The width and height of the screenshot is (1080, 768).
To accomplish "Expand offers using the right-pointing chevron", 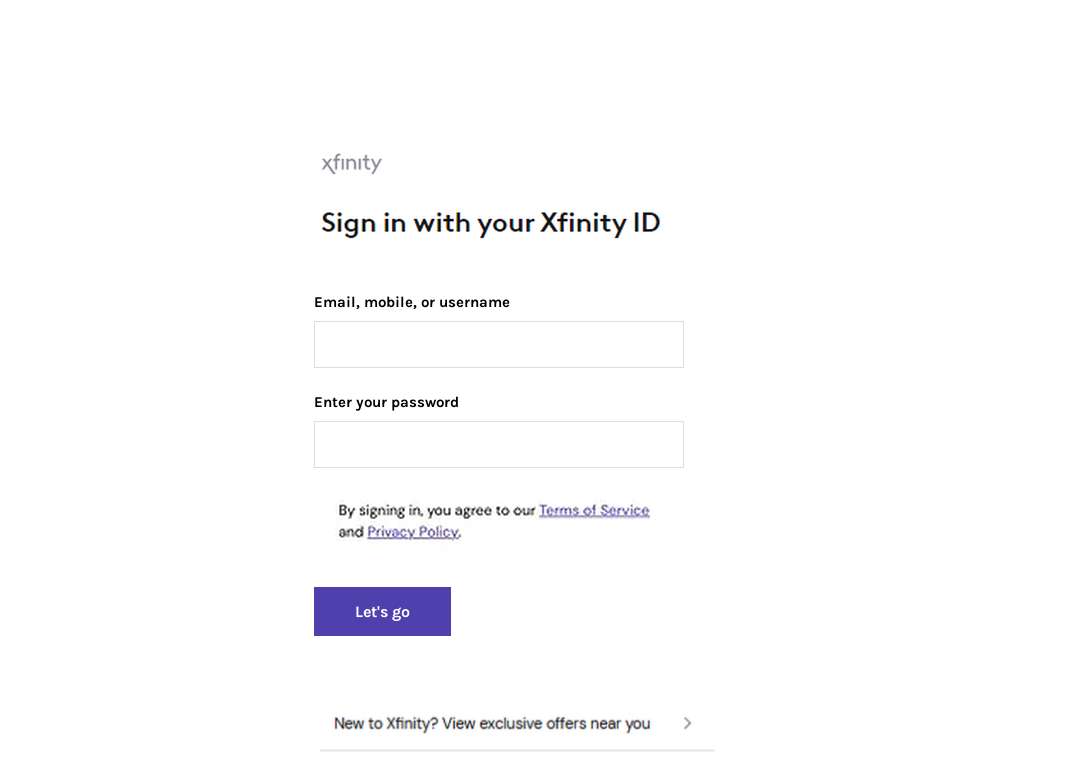I will click(687, 723).
